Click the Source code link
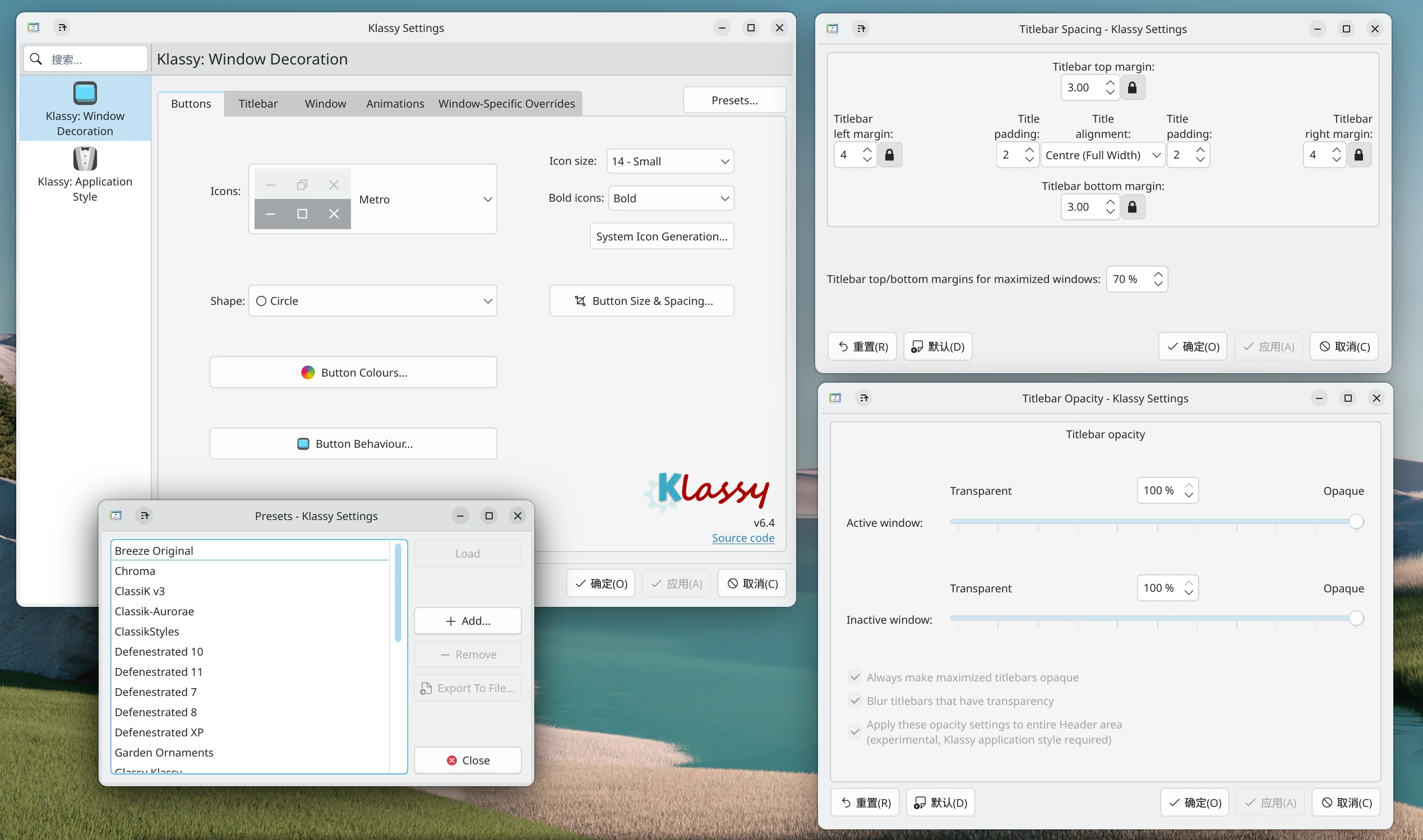1423x840 pixels. [743, 539]
